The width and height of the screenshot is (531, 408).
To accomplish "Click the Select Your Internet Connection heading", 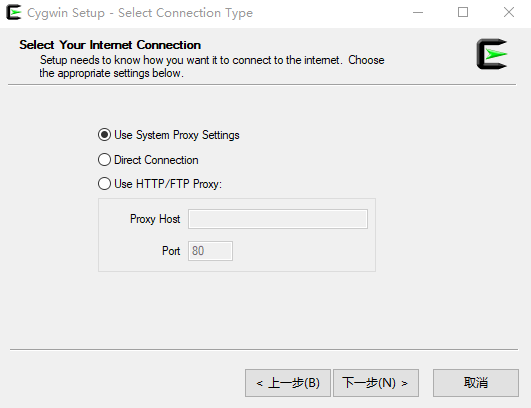I will click(x=110, y=45).
